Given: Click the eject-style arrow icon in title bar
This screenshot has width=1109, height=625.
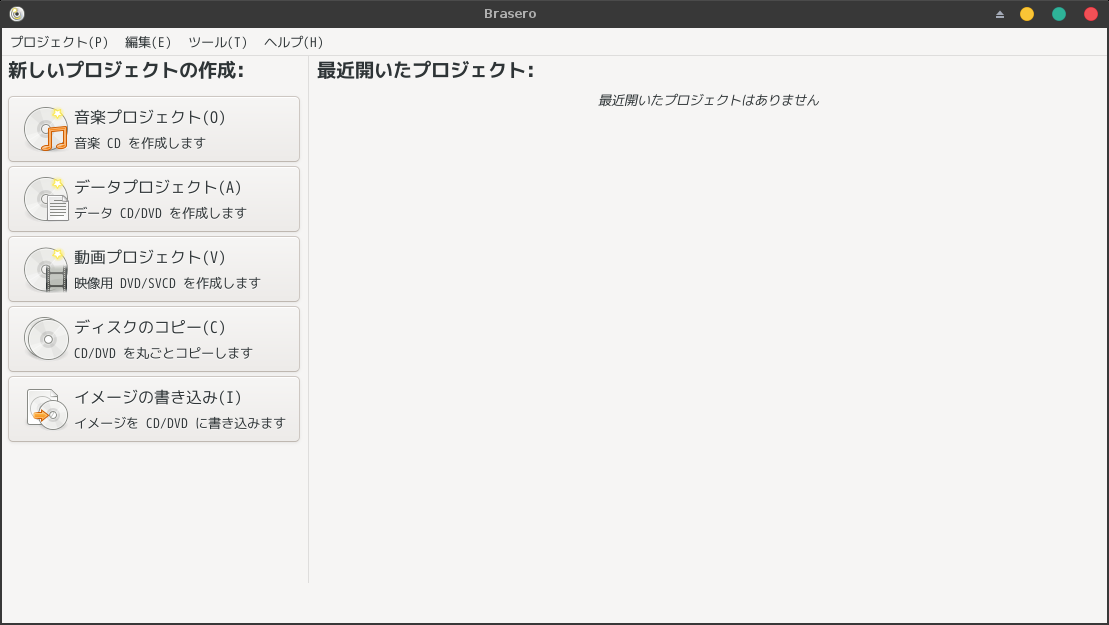Looking at the screenshot, I should tap(999, 14).
